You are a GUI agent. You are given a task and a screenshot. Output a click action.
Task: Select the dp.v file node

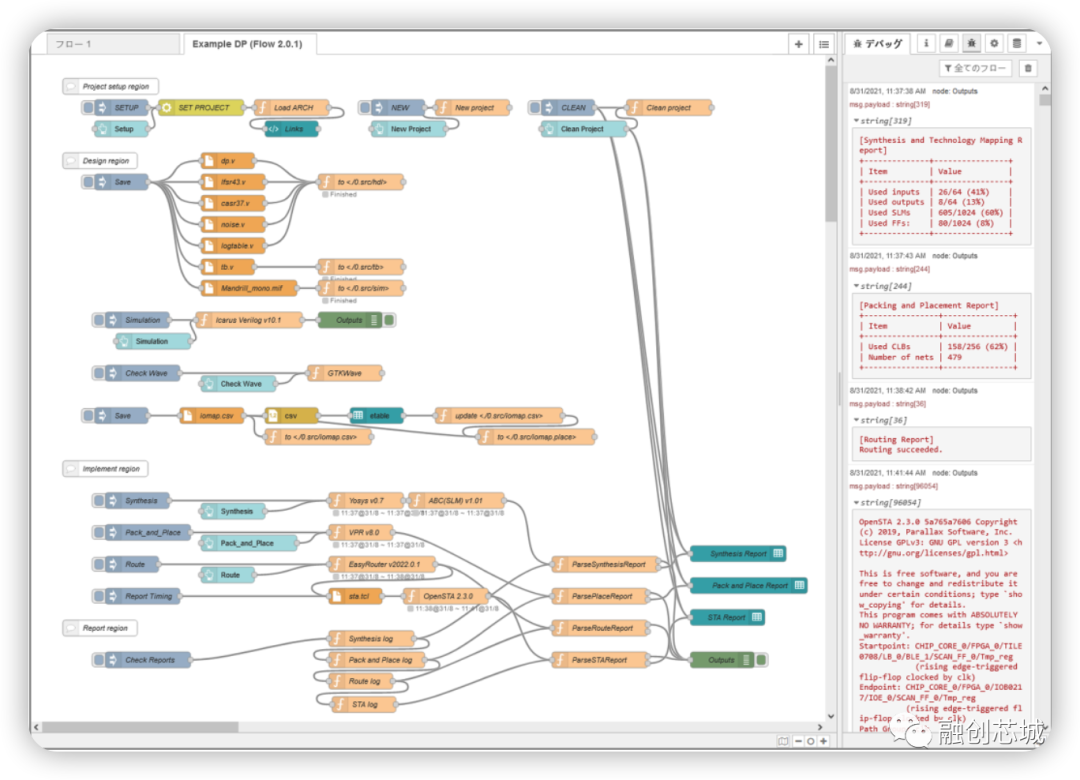click(227, 161)
